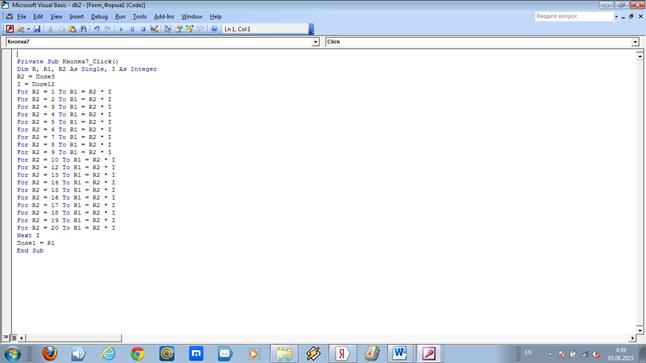Open the View Microsoft Access toolbar icon
Image resolution: width=646 pixels, height=363 pixels.
coord(10,29)
